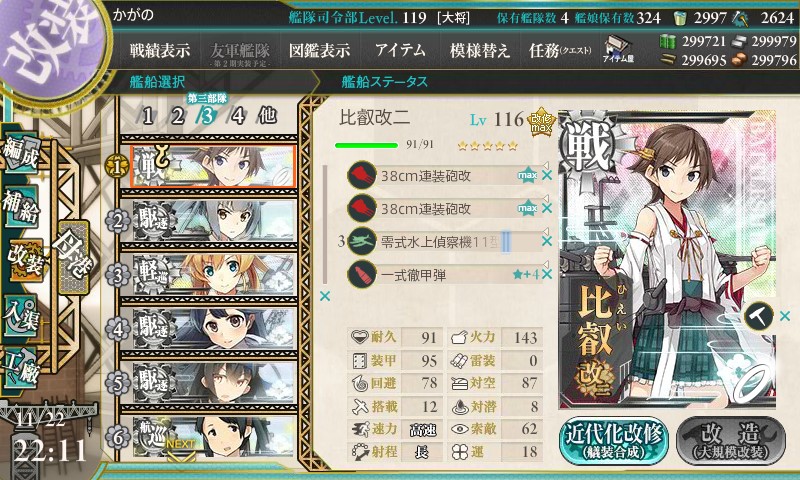Expand next ship list page arrow
Image resolution: width=800 pixels, height=480 pixels.
click(x=180, y=450)
